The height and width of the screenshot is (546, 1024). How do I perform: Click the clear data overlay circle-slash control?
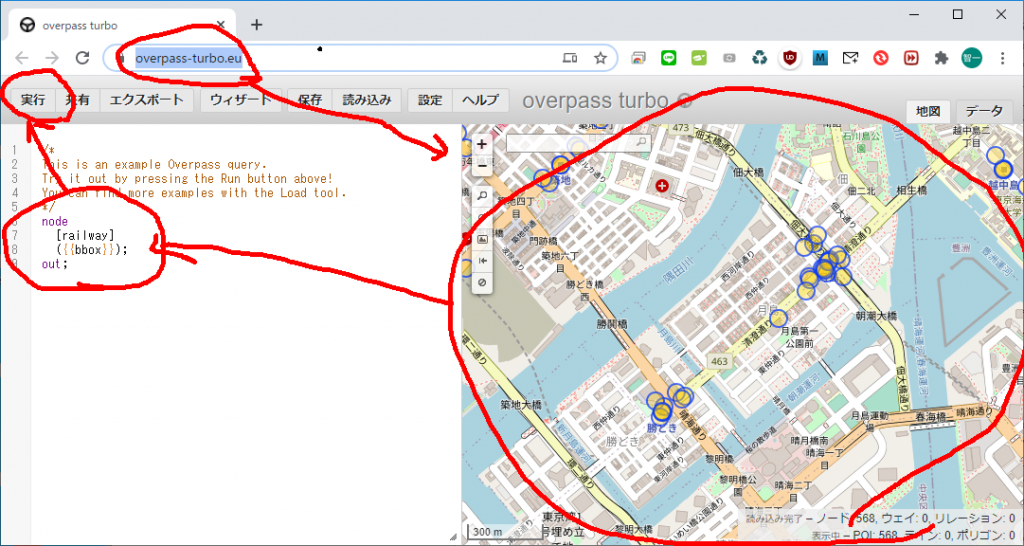pos(482,283)
